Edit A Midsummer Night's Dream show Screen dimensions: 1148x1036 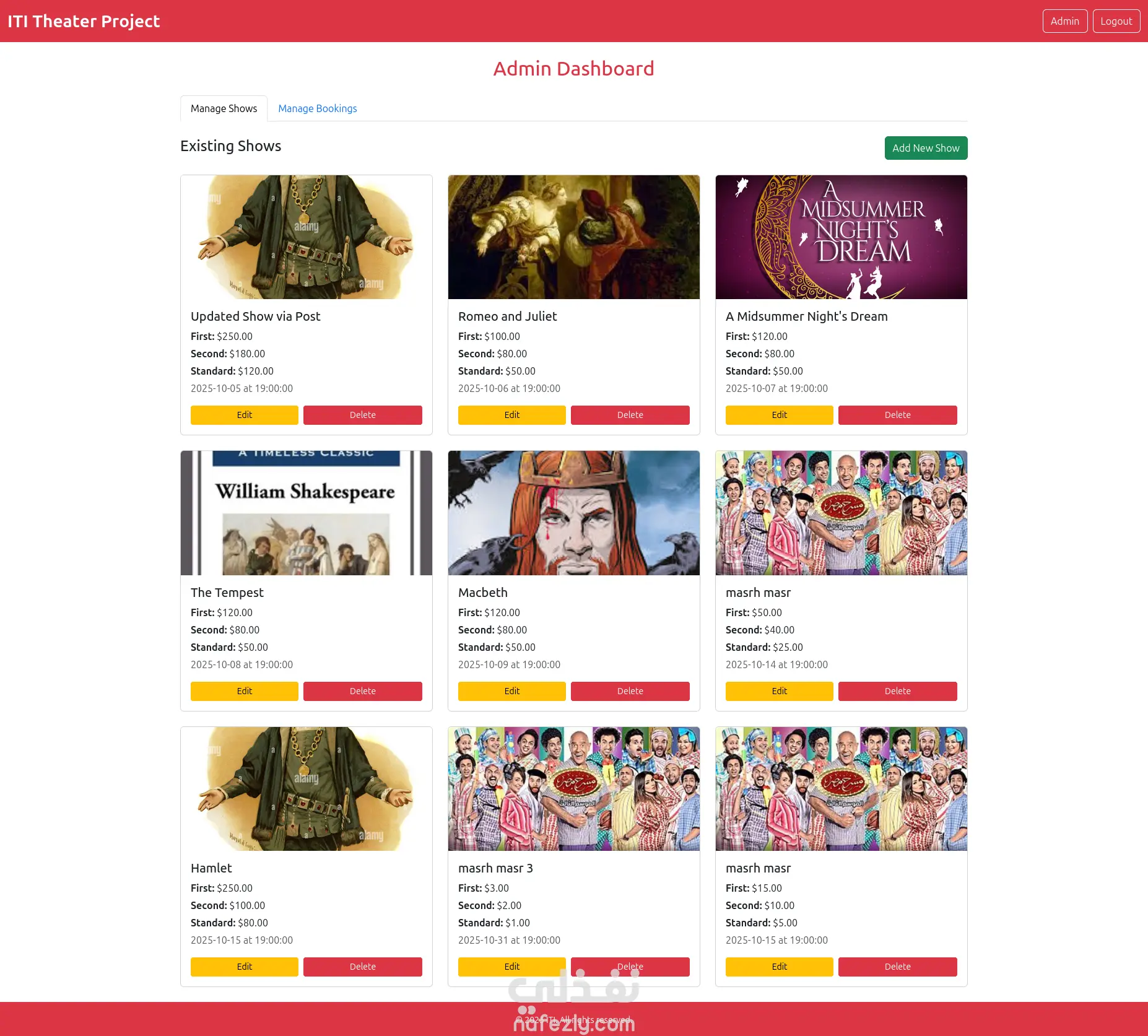pos(780,415)
